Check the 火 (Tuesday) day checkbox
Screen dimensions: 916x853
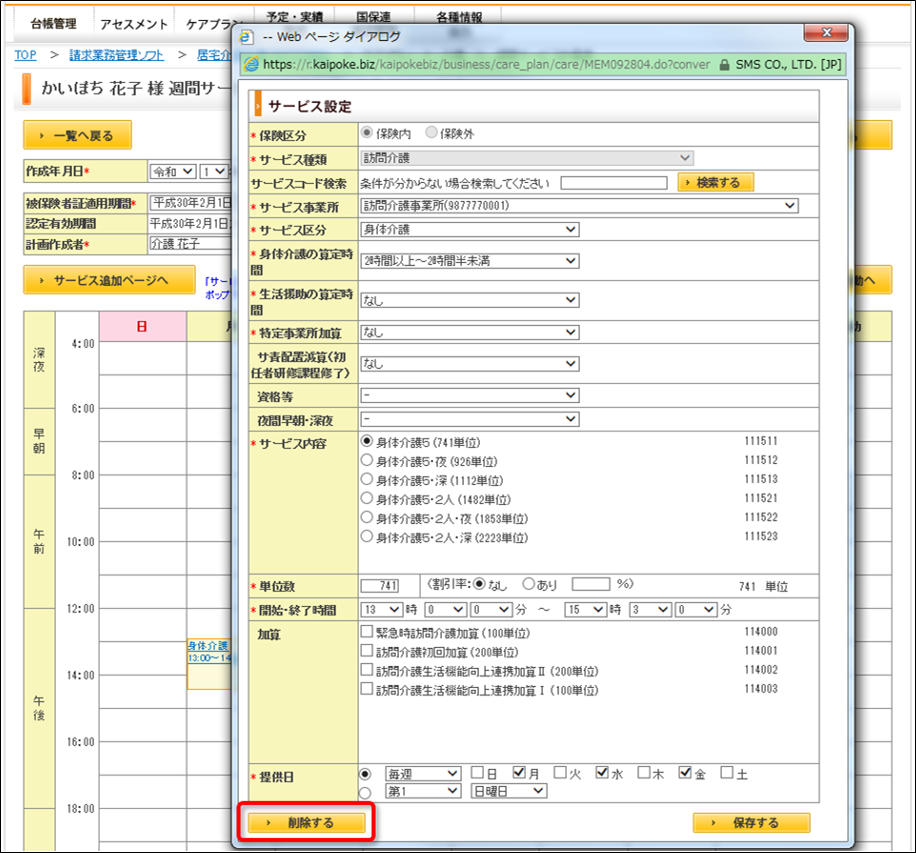[x=560, y=773]
